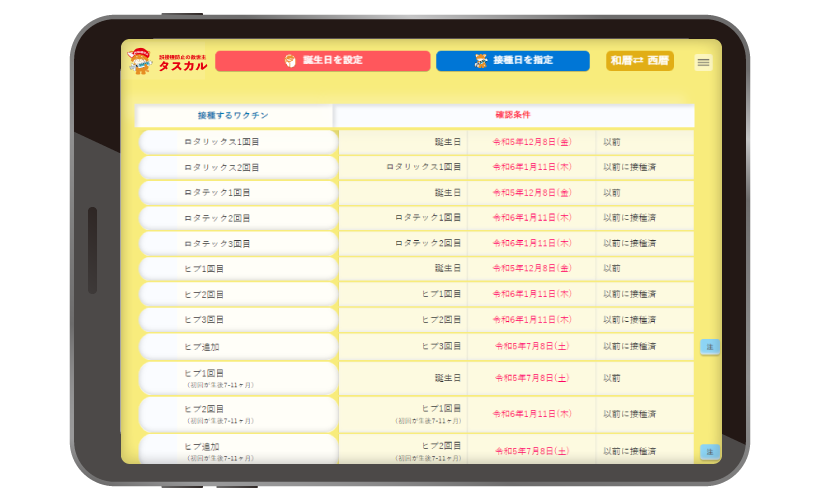Pick the ロタテック2回目 vaccine
This screenshot has width=820, height=501.
[238, 217]
